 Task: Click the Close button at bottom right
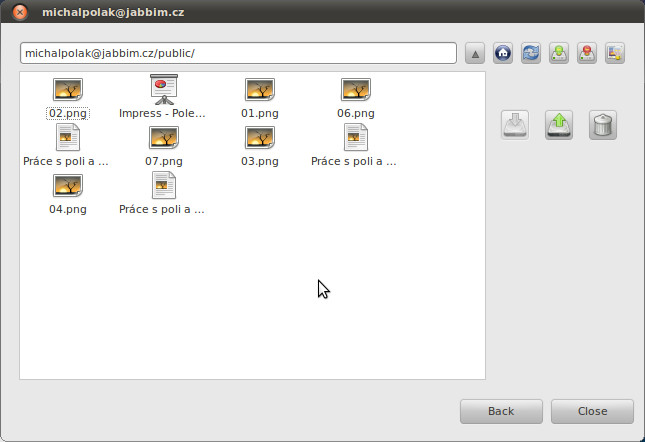[592, 411]
